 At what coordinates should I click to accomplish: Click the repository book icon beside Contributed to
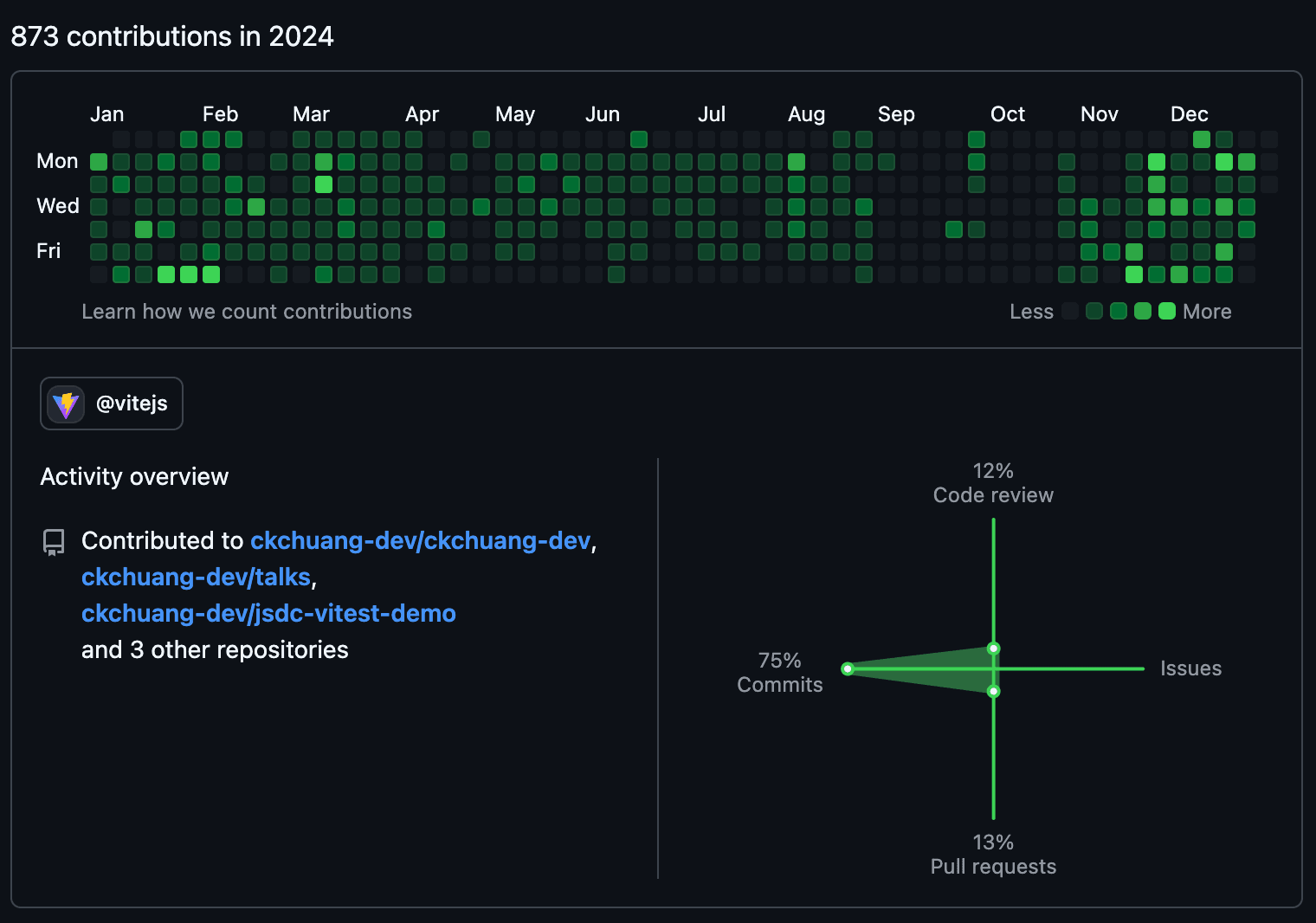(54, 542)
